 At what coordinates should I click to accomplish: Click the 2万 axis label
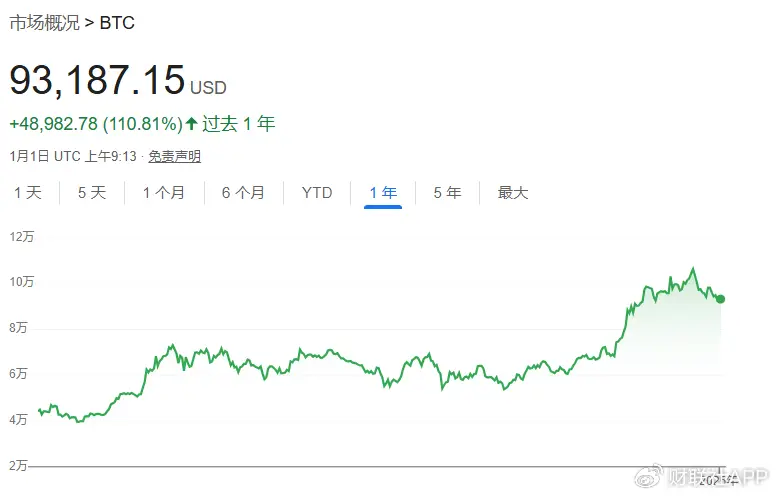point(18,466)
